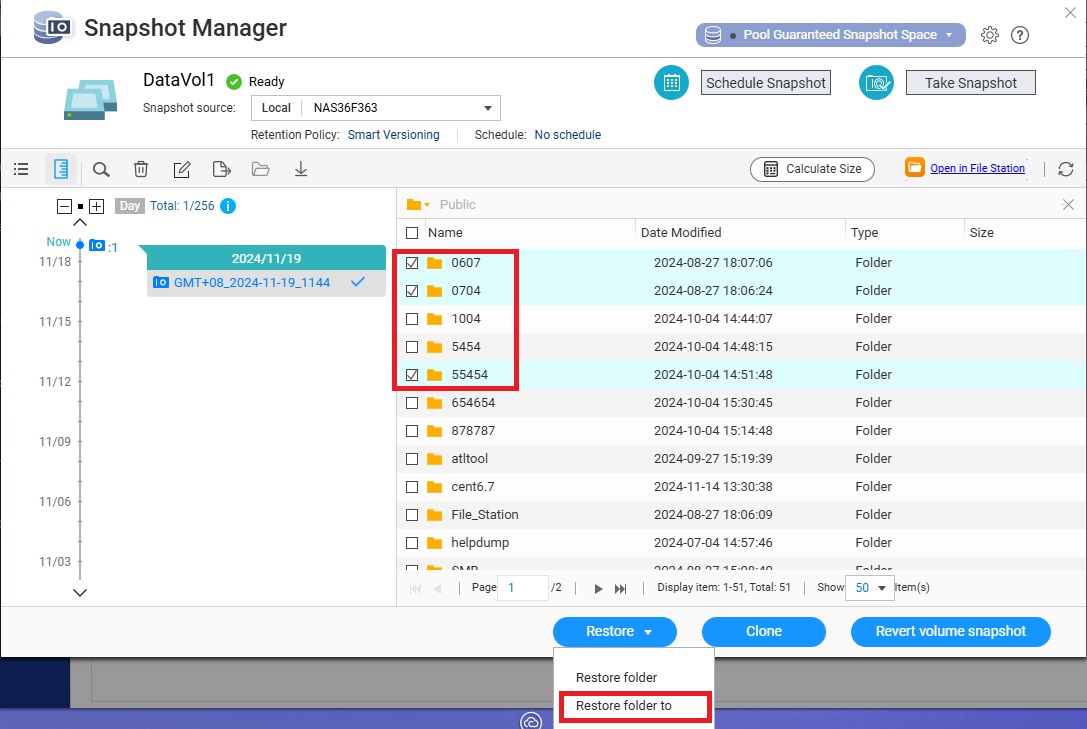The width and height of the screenshot is (1087, 729).
Task: Click the zoom out minus timeline icon
Action: click(64, 206)
